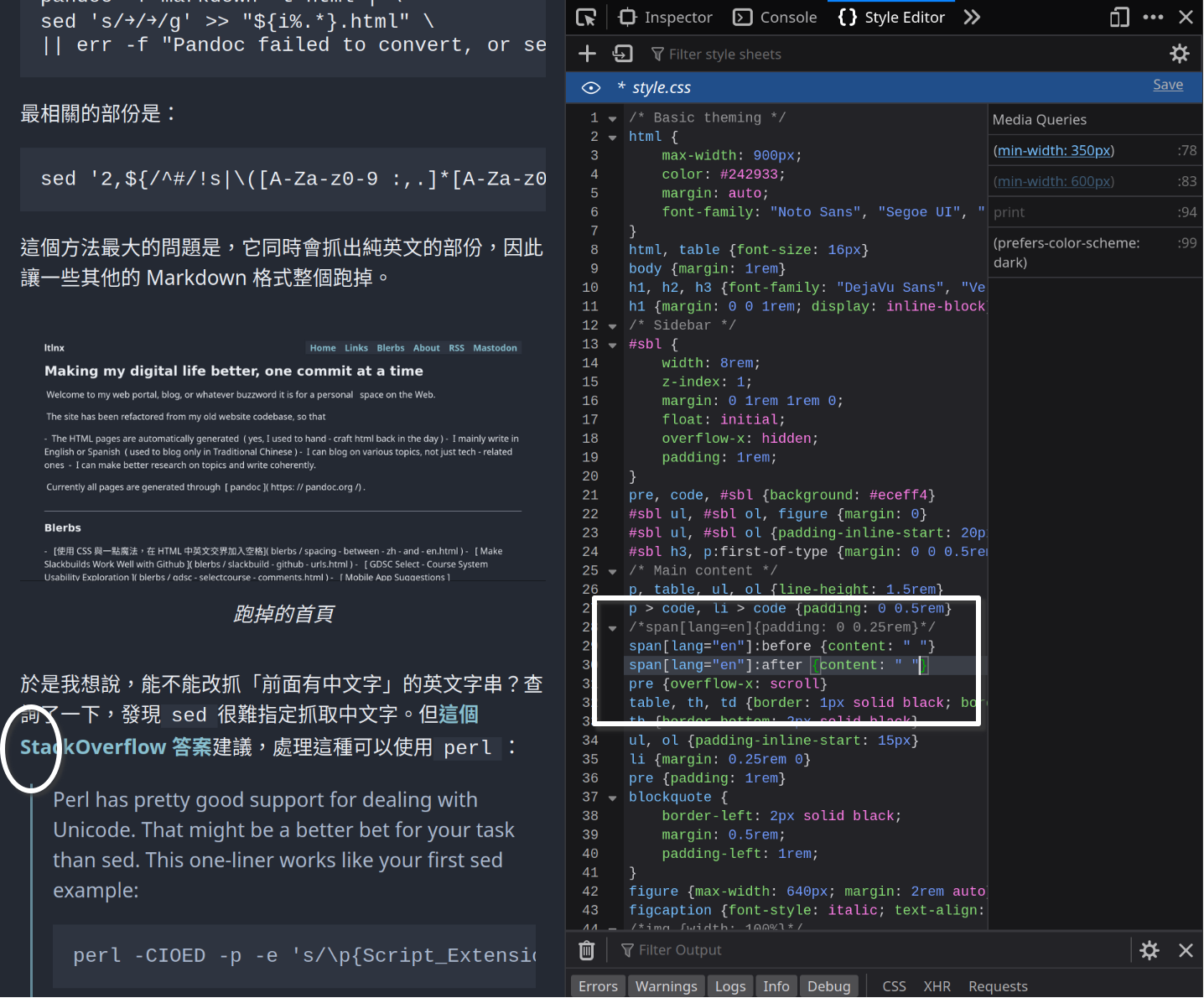This screenshot has height=998, width=1204.
Task: Click line number 20 in the gutter
Action: coord(590,476)
